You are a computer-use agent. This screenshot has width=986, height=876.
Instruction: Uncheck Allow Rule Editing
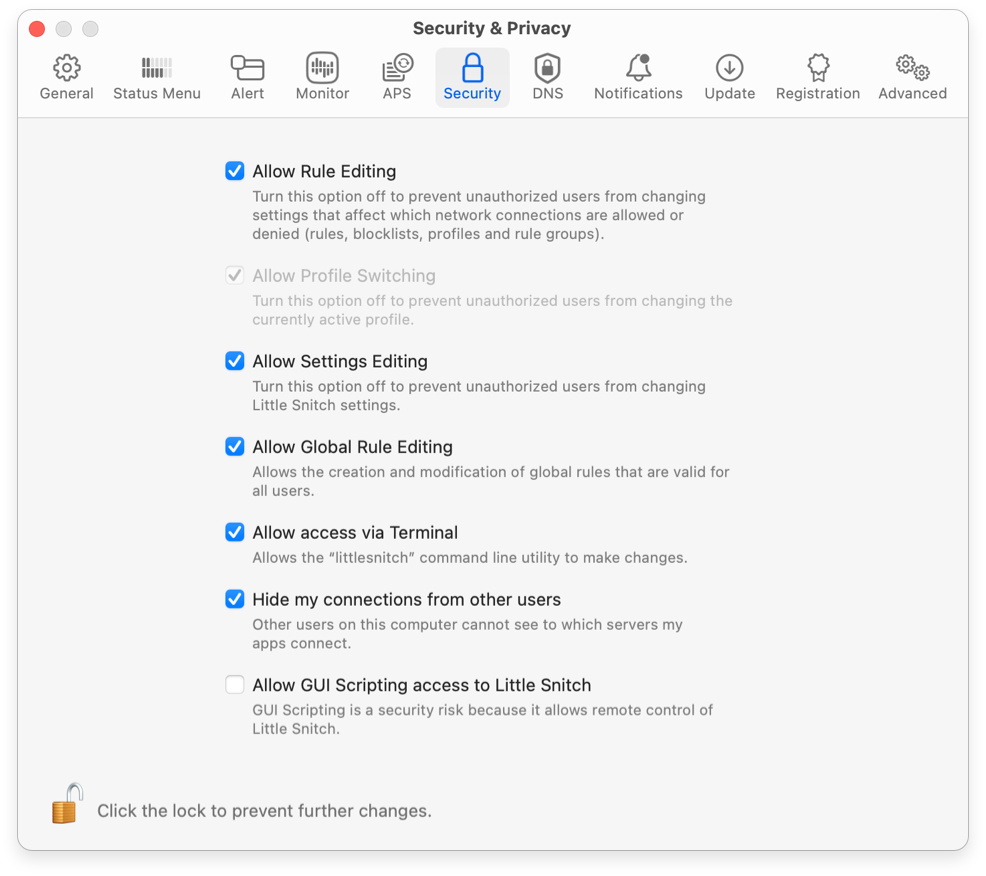click(x=235, y=171)
